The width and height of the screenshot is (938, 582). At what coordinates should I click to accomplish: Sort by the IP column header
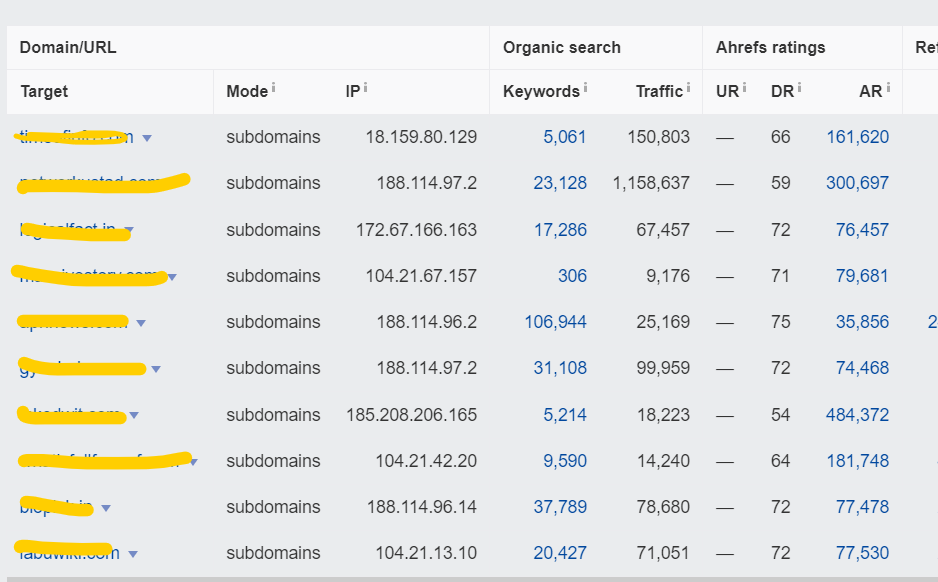point(353,92)
